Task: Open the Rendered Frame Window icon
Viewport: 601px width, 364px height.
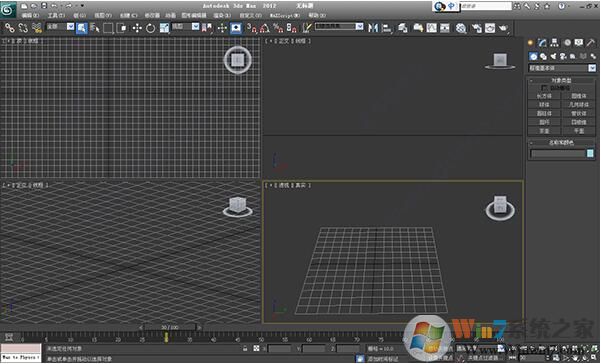Action: coord(490,28)
